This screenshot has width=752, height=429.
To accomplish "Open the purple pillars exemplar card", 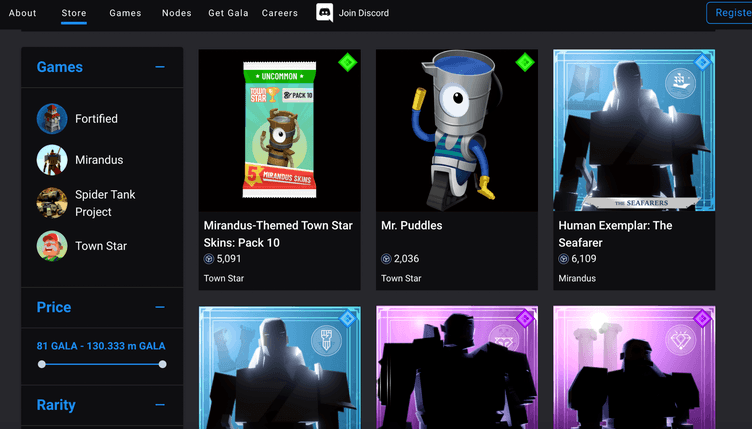I will pyautogui.click(x=634, y=368).
